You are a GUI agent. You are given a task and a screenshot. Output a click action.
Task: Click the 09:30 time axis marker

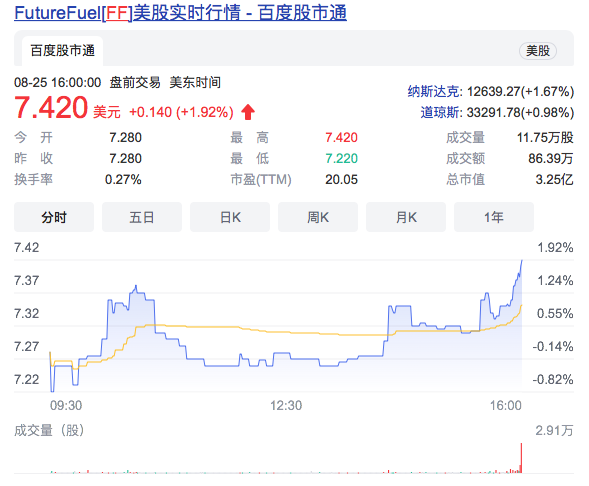click(66, 406)
